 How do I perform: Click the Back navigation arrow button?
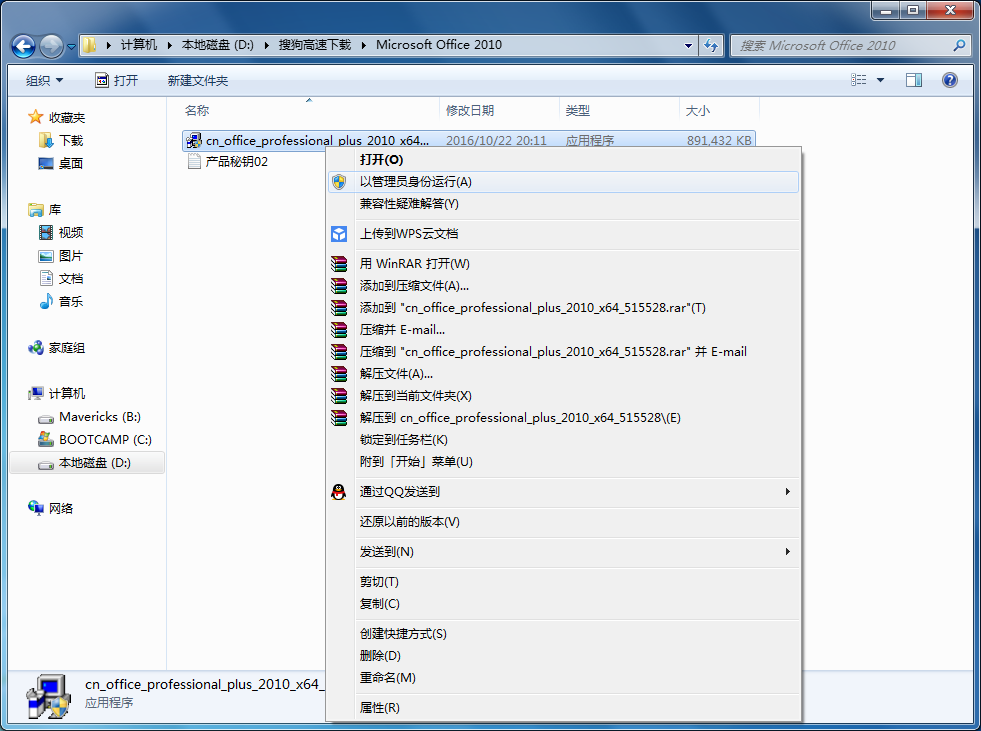pyautogui.click(x=23, y=46)
